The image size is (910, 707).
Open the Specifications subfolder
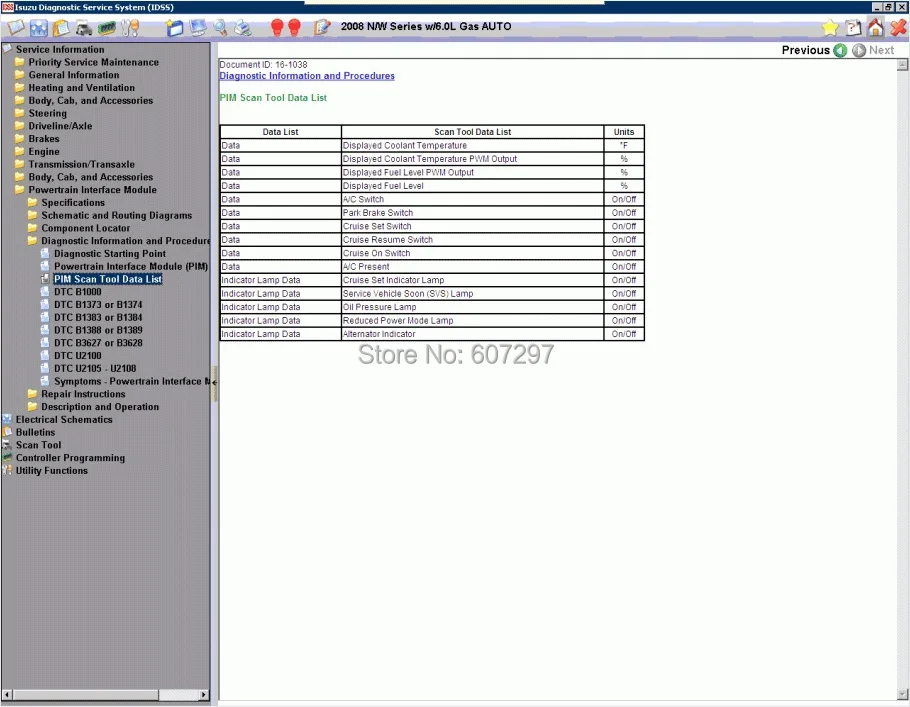point(73,203)
